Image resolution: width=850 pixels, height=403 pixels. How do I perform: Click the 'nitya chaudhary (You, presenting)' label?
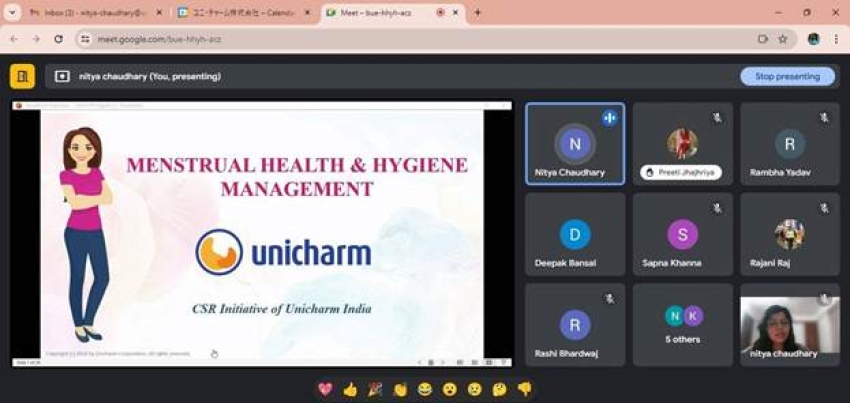click(150, 76)
